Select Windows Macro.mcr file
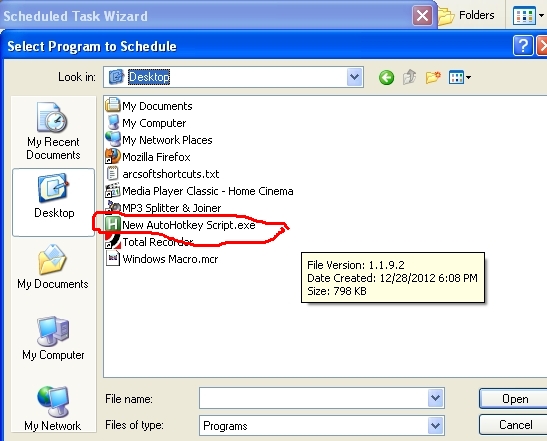Screen dimensions: 547x441 pyautogui.click(x=162, y=259)
